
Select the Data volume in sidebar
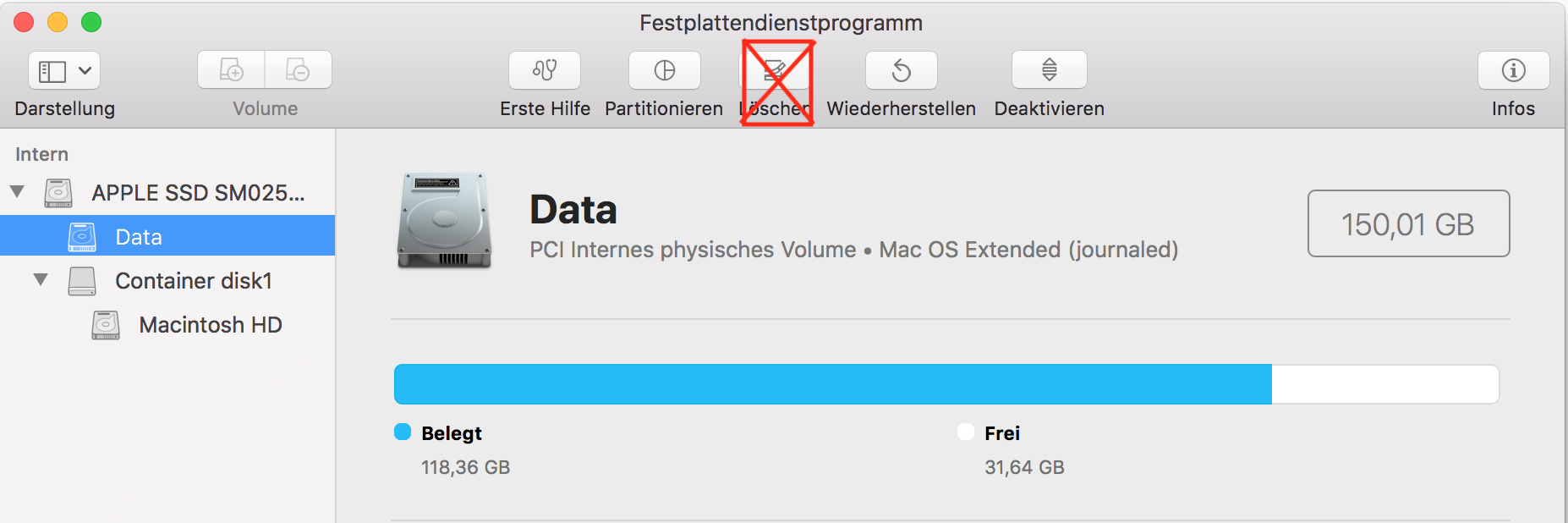[x=139, y=237]
